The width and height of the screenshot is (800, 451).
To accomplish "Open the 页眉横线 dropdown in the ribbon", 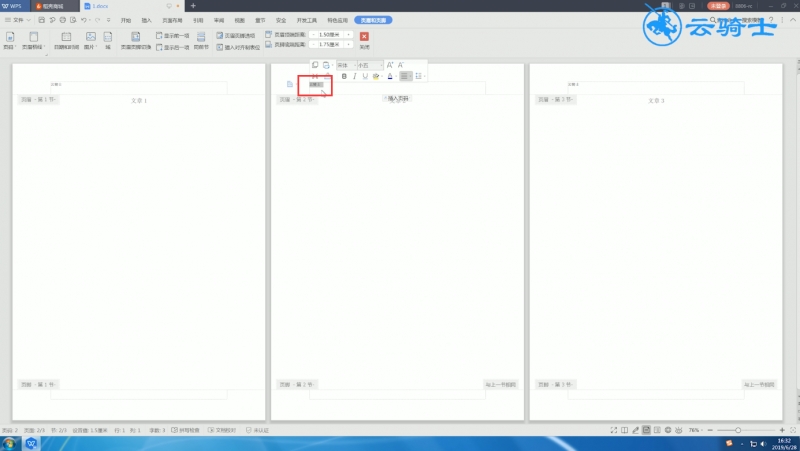I will point(33,40).
